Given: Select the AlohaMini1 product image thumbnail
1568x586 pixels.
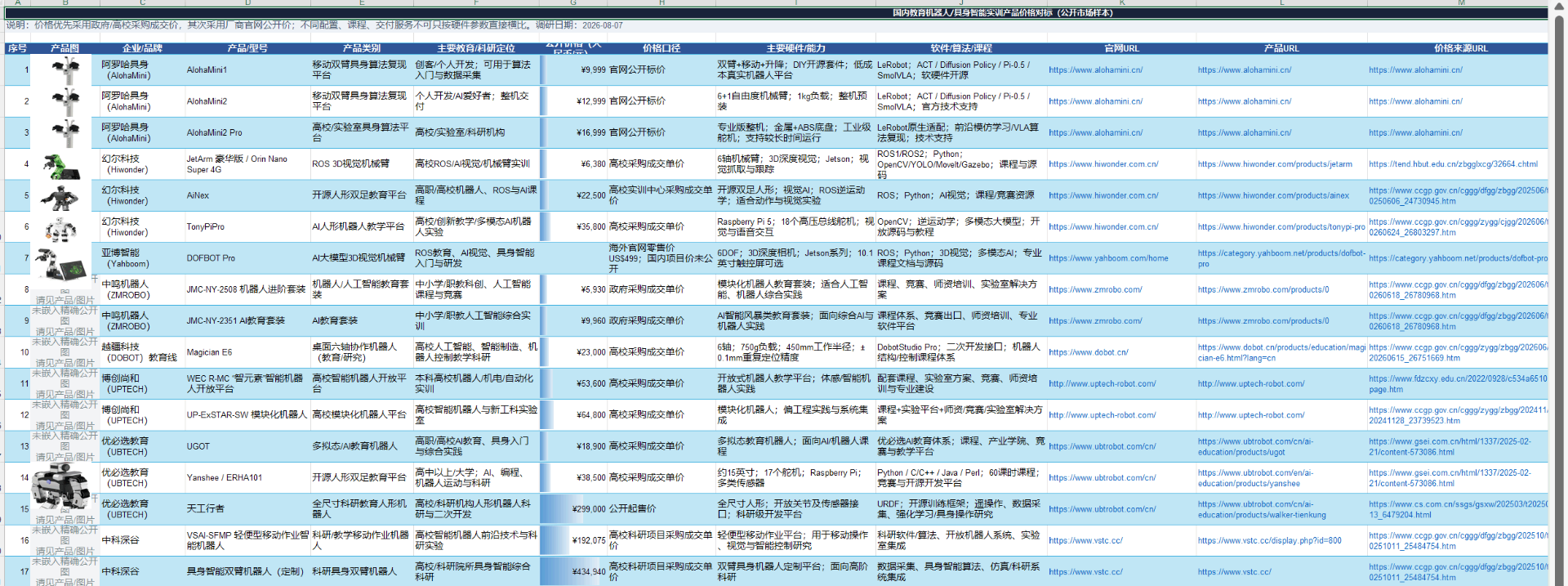Looking at the screenshot, I should click(65, 70).
